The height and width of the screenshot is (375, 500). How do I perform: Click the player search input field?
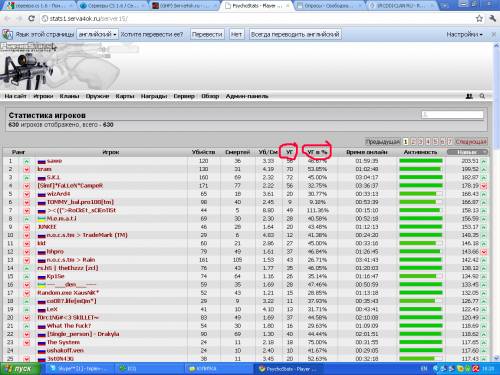click(452, 115)
